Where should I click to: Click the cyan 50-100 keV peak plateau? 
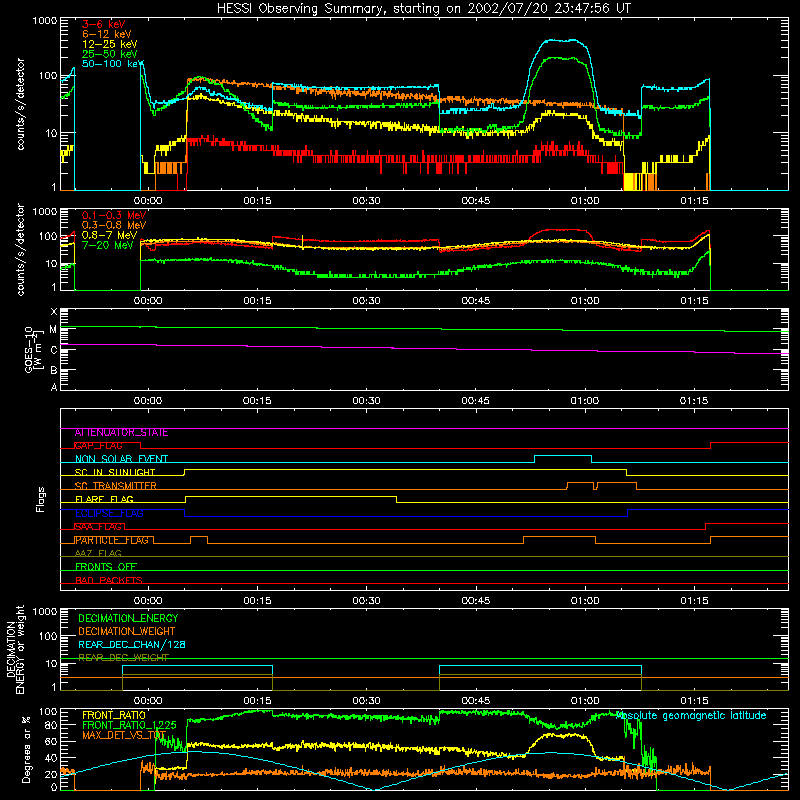pos(561,40)
